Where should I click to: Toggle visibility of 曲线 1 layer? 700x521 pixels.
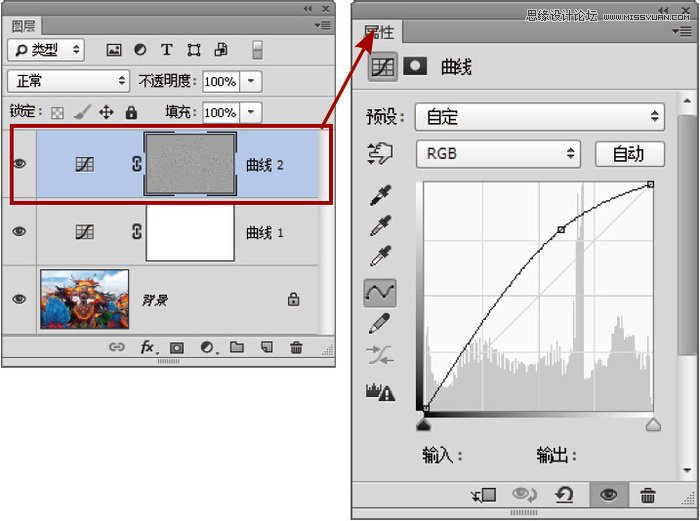pyautogui.click(x=19, y=232)
